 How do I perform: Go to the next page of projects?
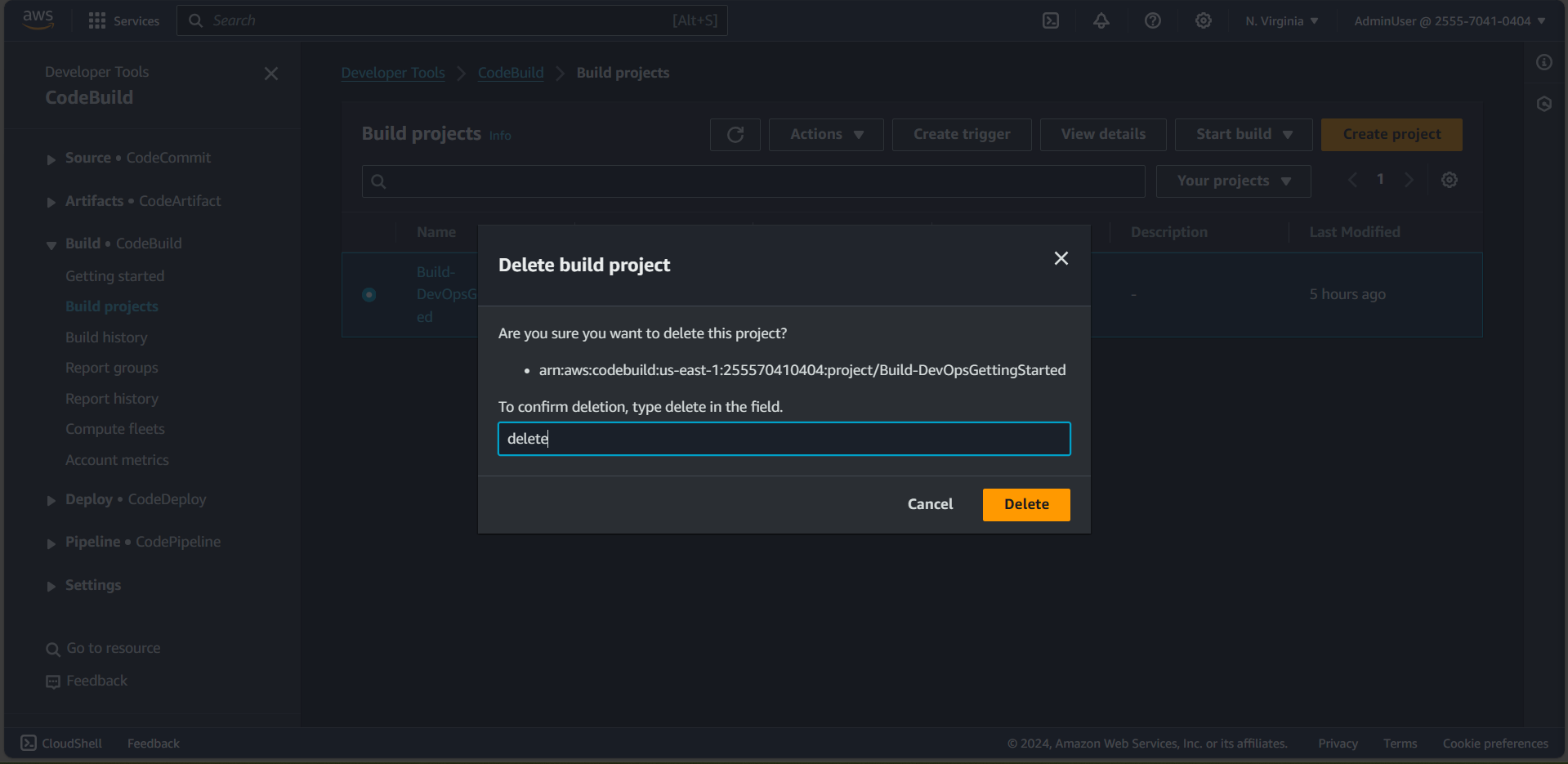click(x=1409, y=180)
